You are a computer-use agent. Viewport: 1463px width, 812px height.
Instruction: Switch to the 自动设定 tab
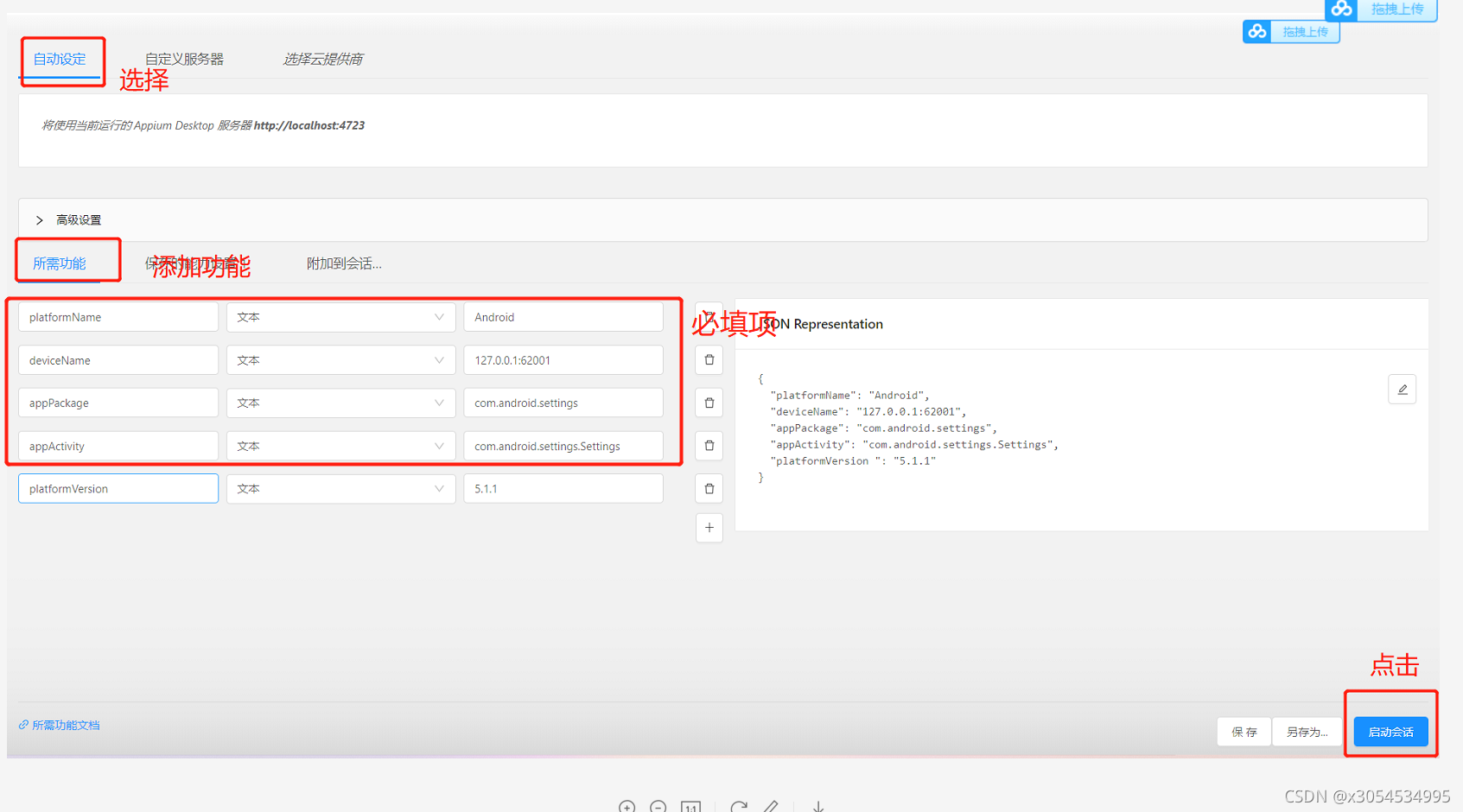(60, 59)
